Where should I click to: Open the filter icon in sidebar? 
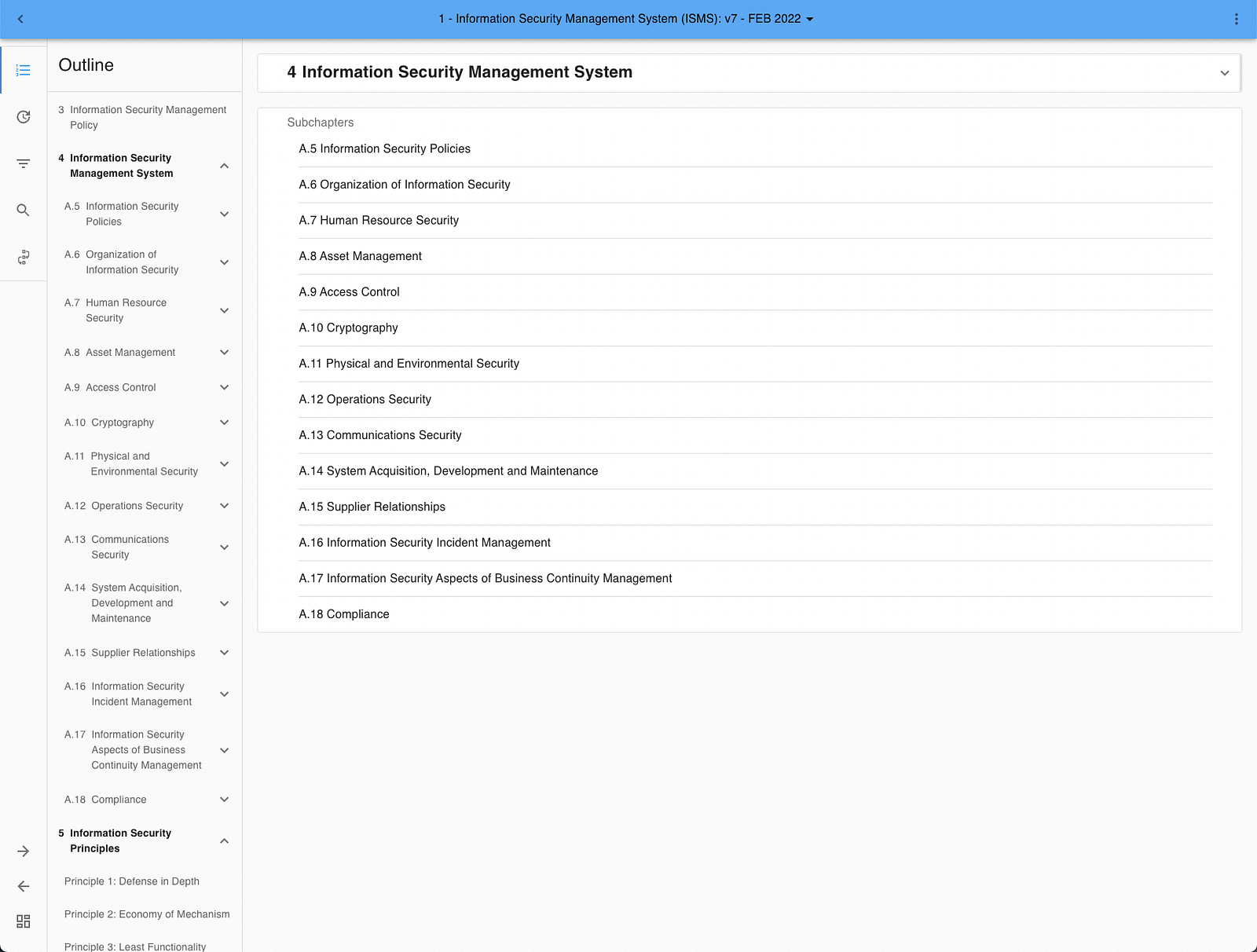point(24,163)
